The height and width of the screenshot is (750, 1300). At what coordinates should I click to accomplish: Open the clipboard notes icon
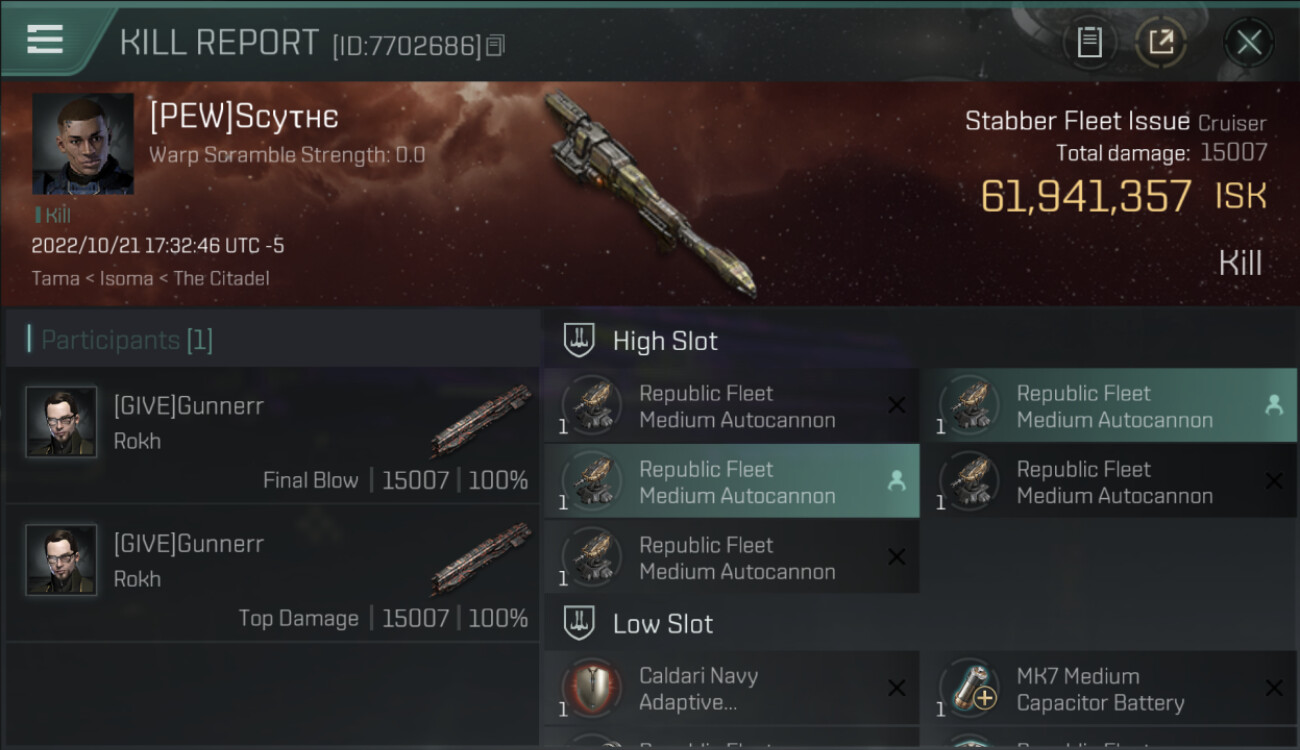1090,43
